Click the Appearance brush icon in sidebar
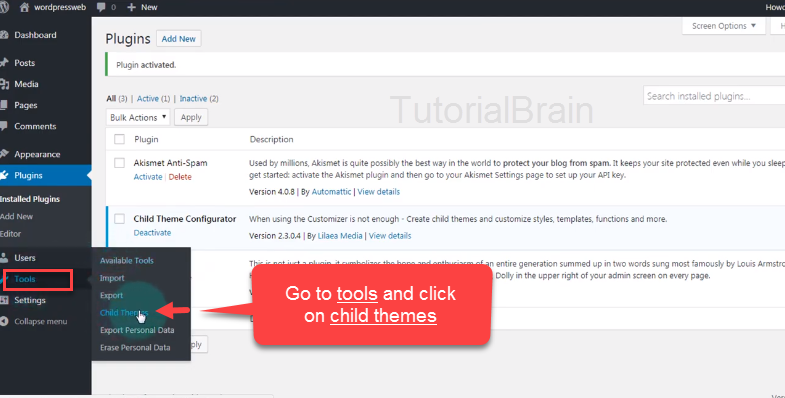The height and width of the screenshot is (398, 785). [4, 154]
